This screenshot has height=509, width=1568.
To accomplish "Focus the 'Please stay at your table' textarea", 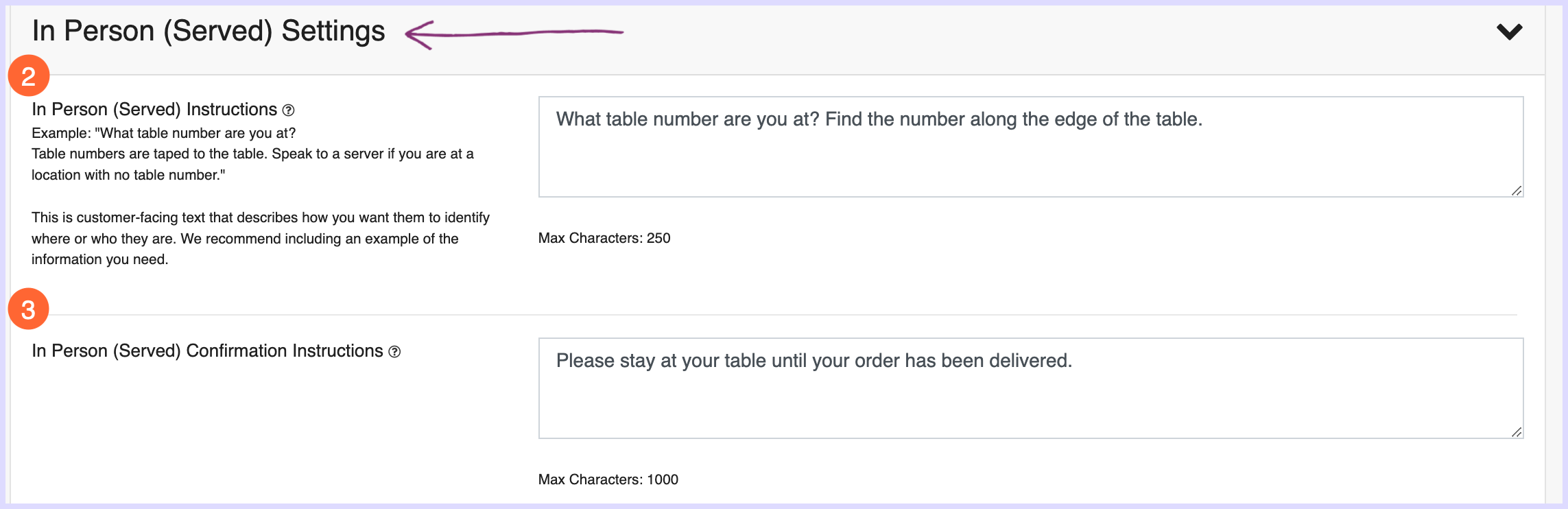I will [1031, 388].
